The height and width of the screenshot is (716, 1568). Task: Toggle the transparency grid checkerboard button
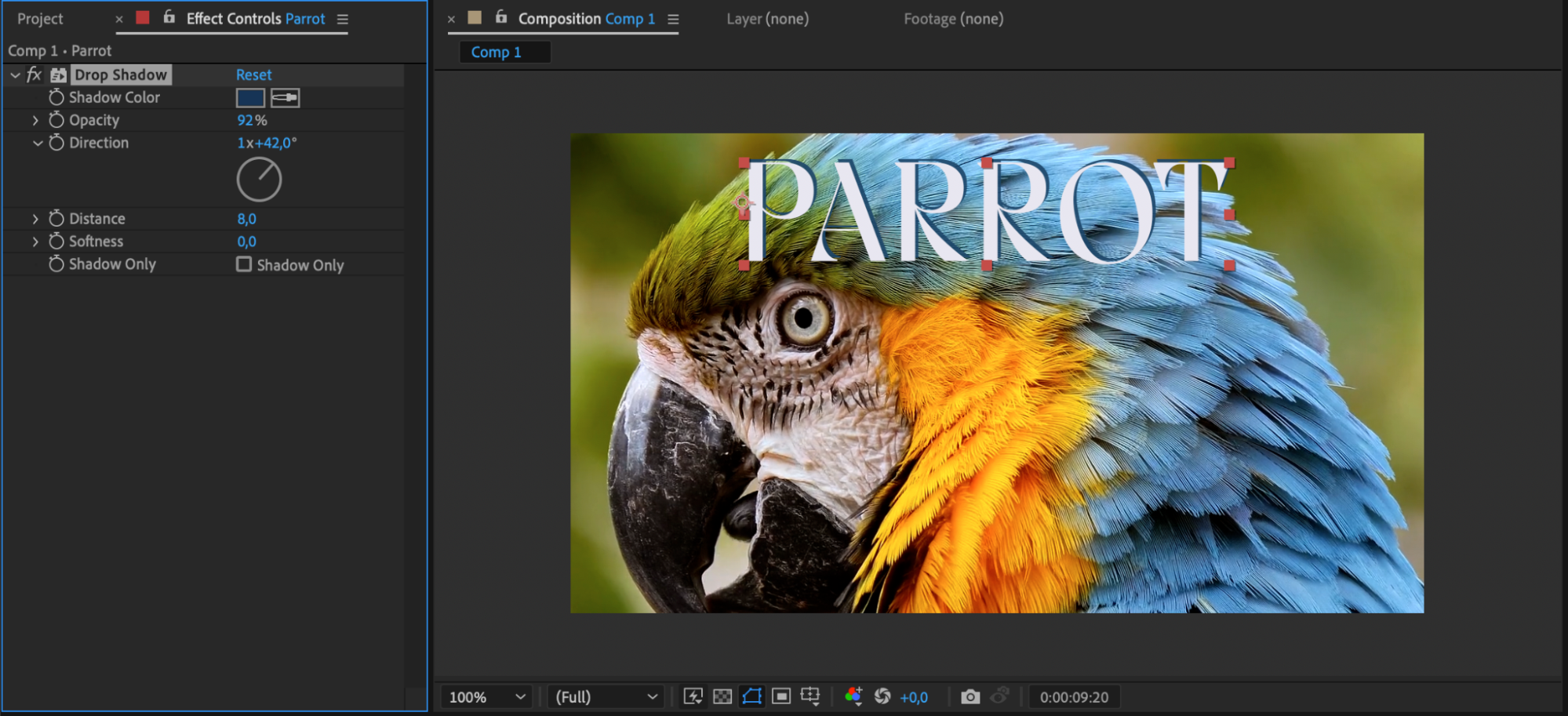[x=722, y=696]
